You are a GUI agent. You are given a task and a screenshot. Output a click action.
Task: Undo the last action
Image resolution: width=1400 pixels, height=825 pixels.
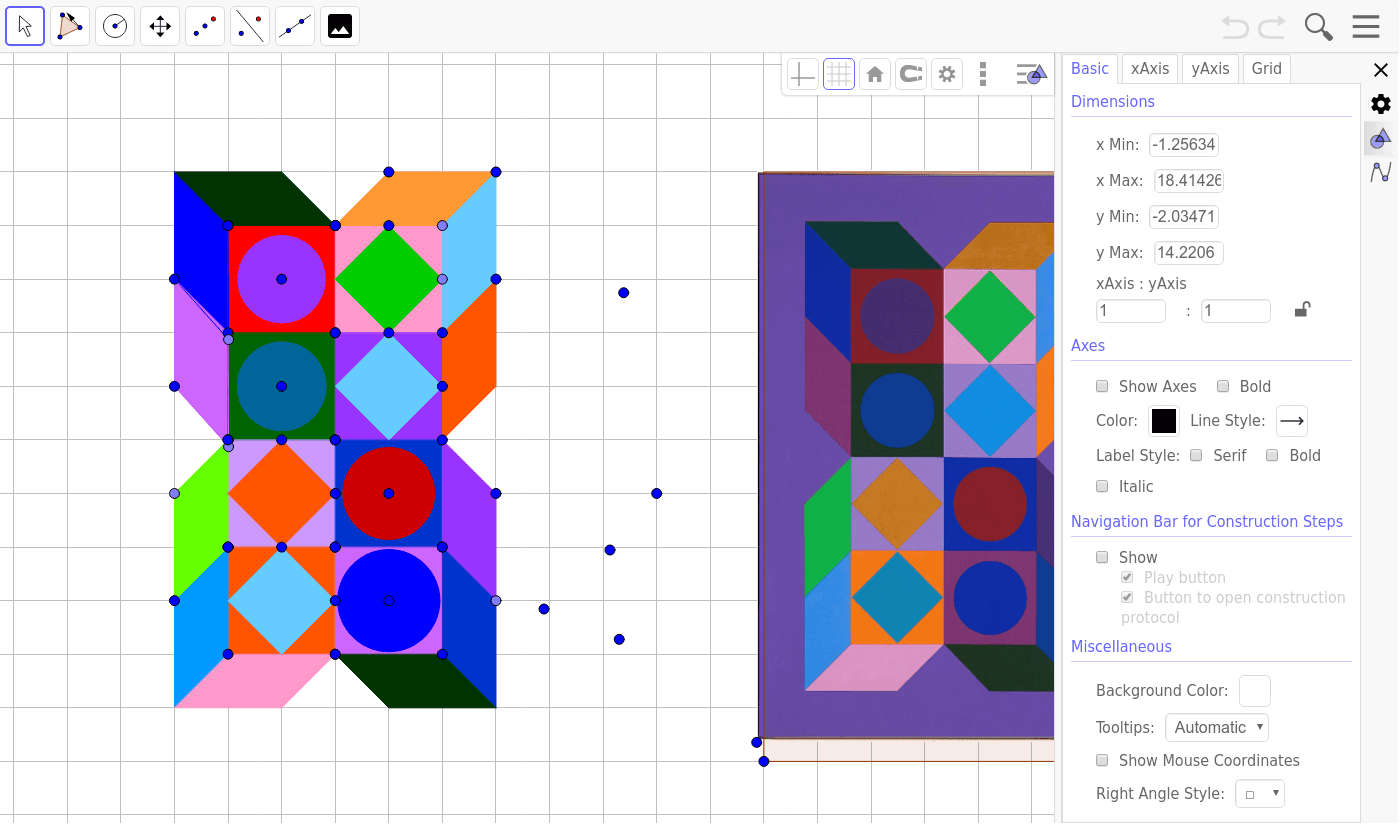(1236, 27)
